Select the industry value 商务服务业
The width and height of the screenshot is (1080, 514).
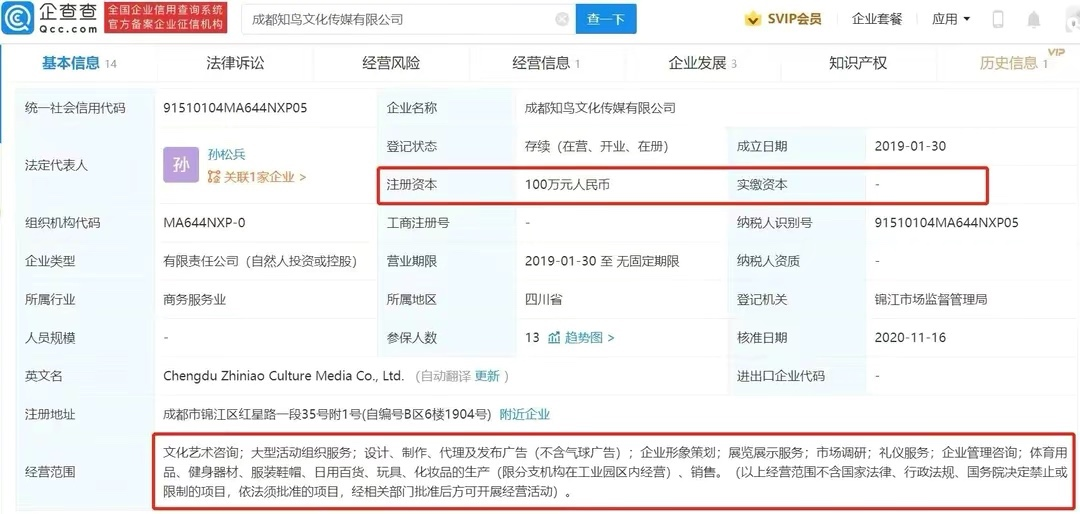195,300
